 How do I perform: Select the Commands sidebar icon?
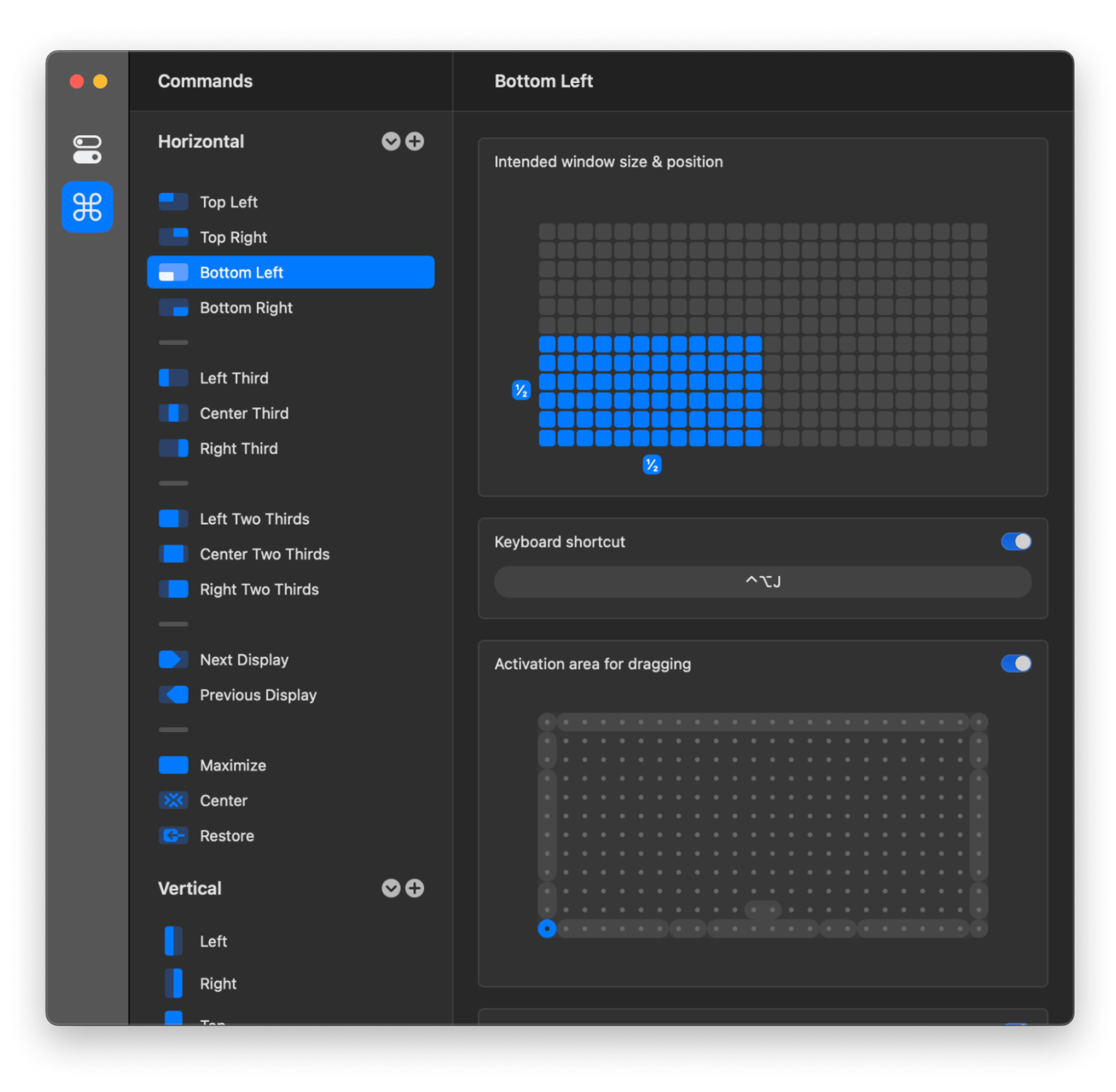coord(87,208)
